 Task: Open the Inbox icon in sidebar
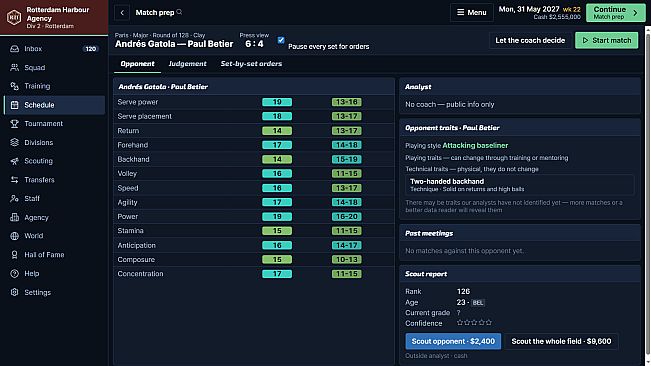[15, 49]
